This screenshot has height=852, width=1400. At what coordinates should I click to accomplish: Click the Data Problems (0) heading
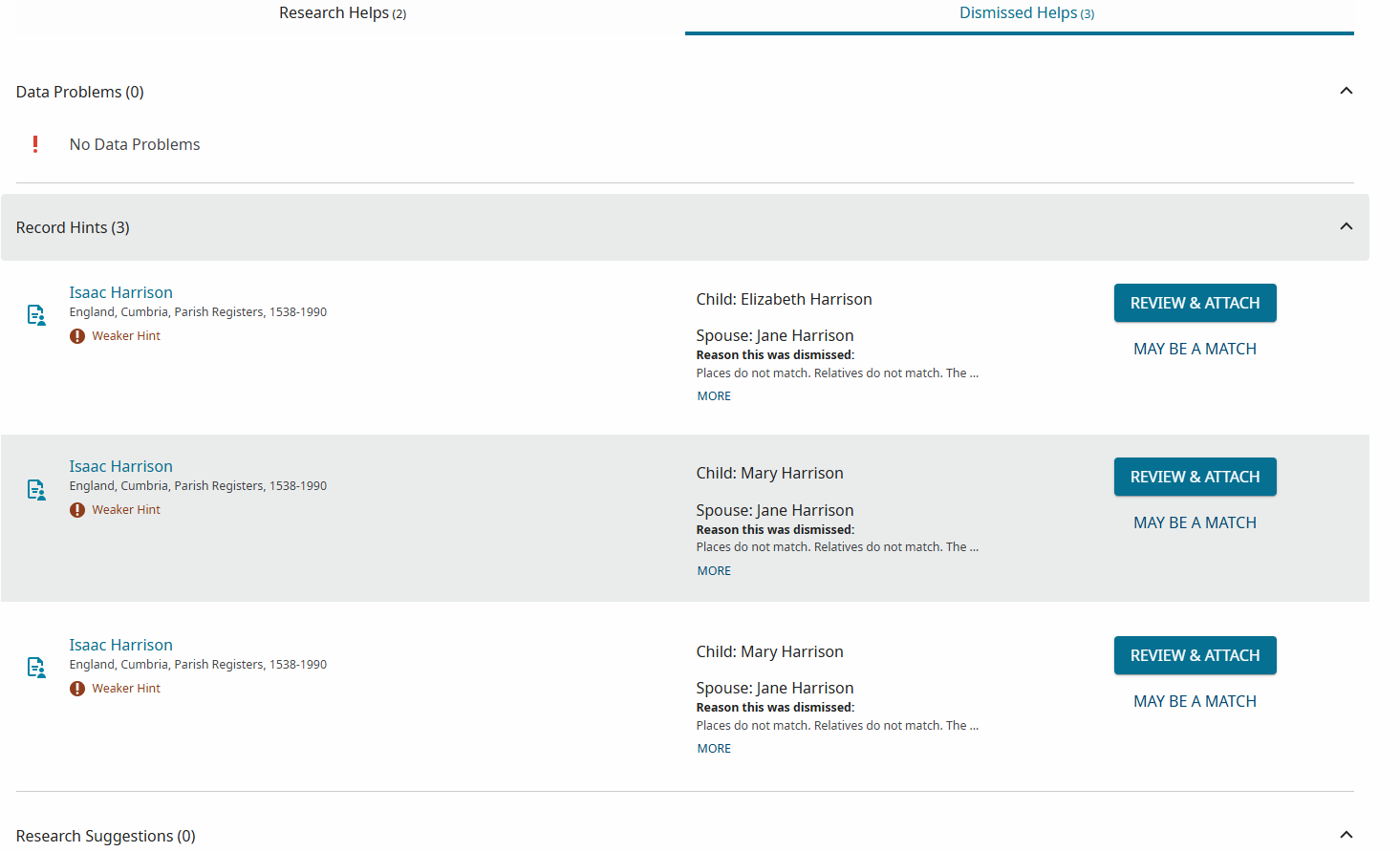coord(80,92)
